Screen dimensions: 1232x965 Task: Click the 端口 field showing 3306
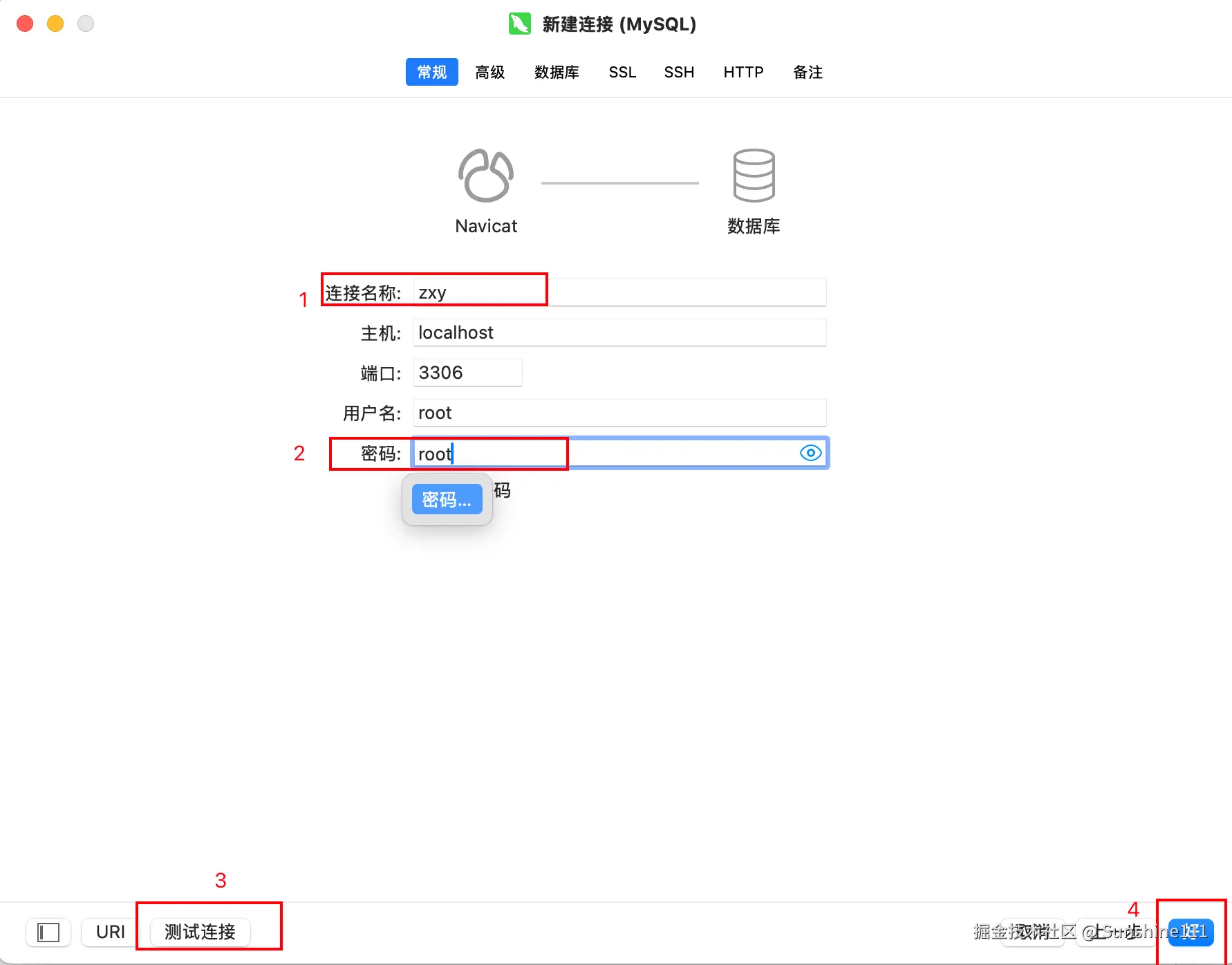click(x=467, y=373)
